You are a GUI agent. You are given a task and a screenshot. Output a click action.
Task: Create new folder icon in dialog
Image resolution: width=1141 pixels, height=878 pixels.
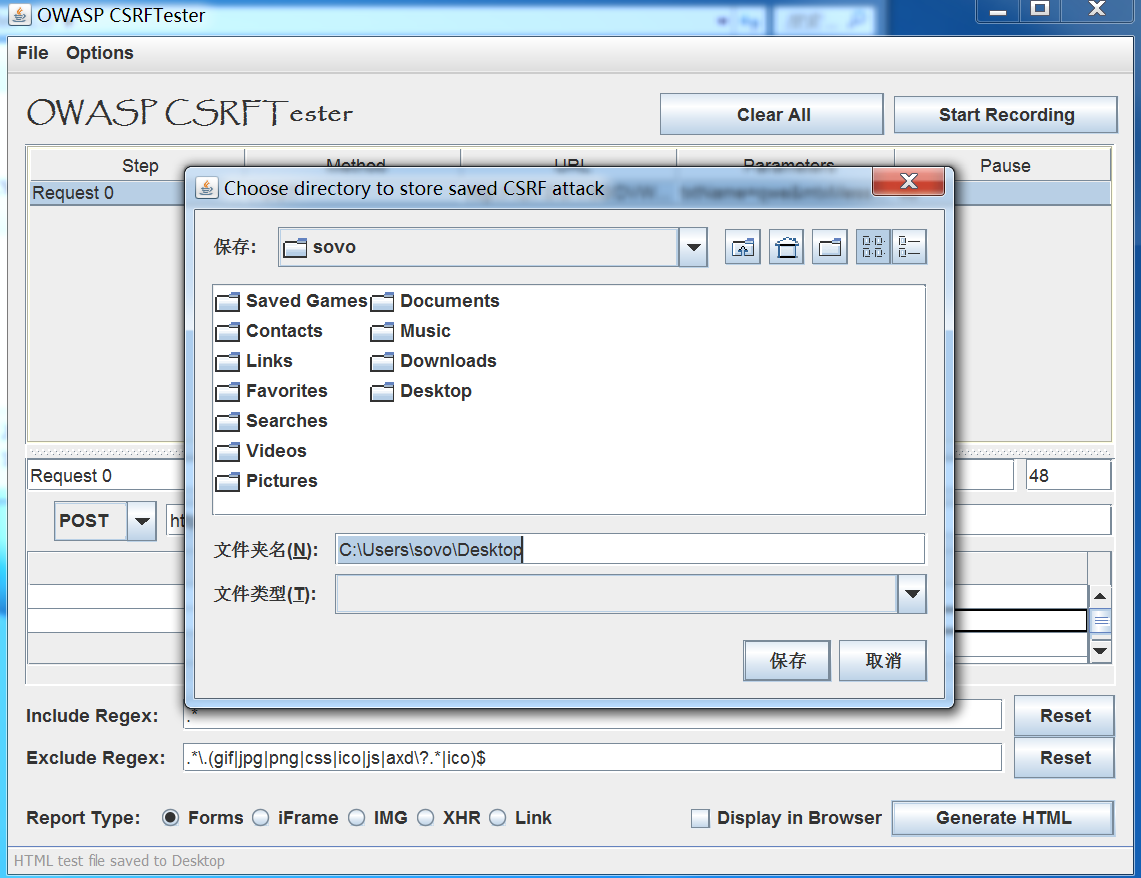830,247
